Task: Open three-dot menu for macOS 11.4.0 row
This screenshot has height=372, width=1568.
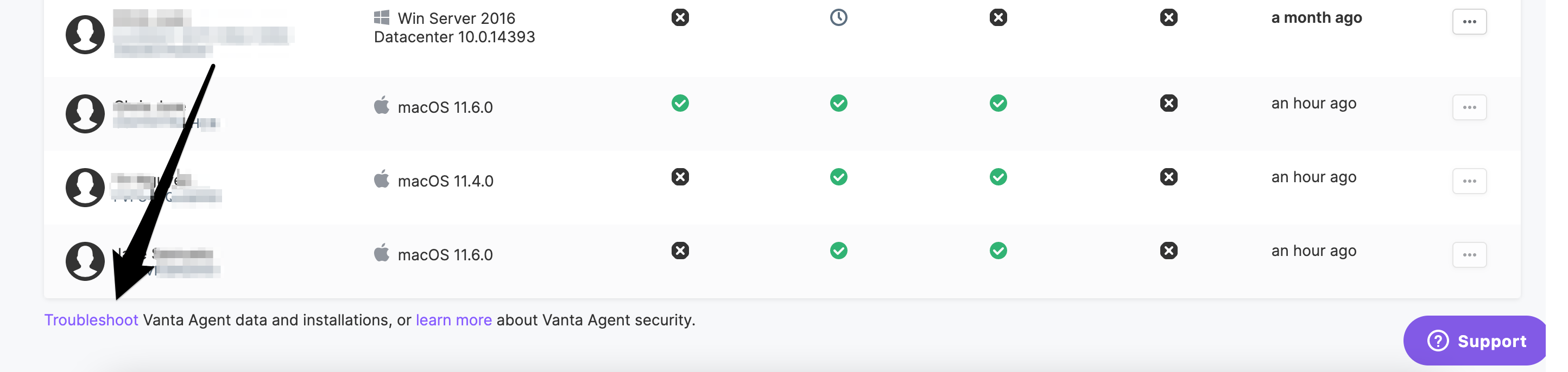Action: (1469, 181)
